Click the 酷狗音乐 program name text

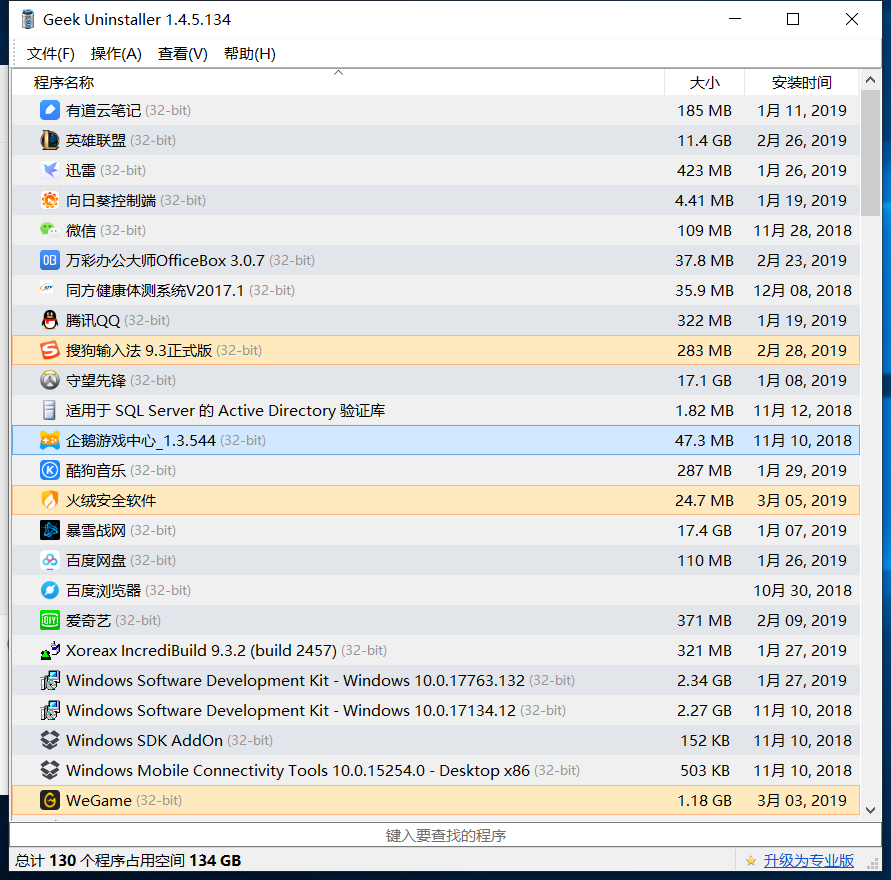[95, 470]
